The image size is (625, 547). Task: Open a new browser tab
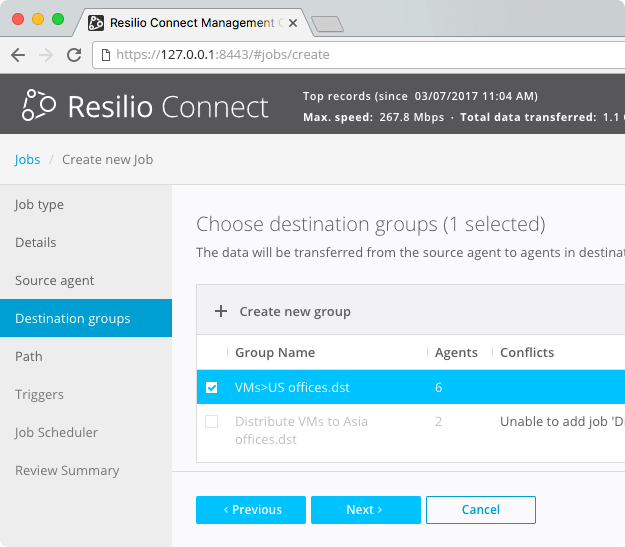tap(327, 24)
